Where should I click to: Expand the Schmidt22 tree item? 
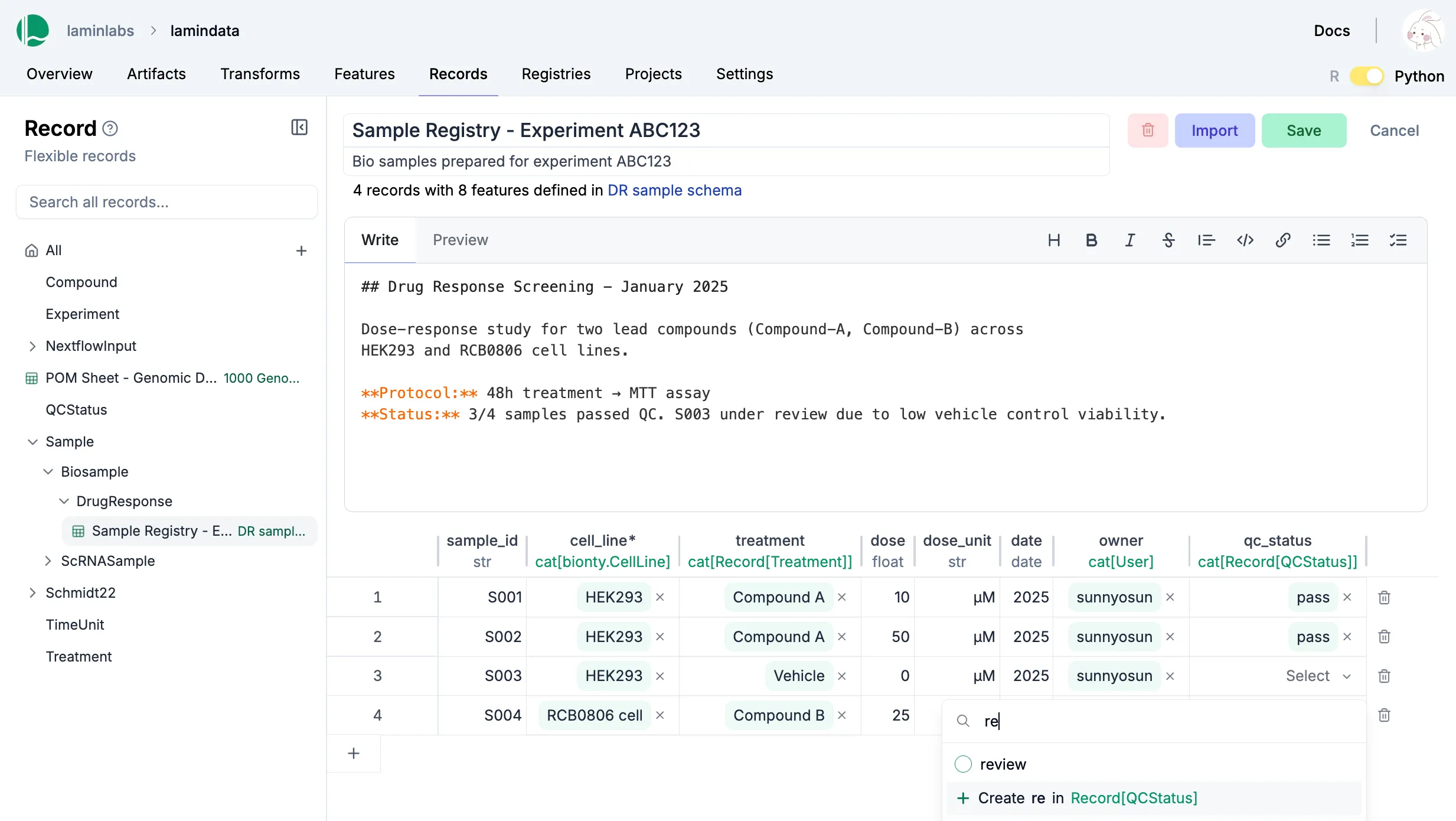(x=32, y=592)
